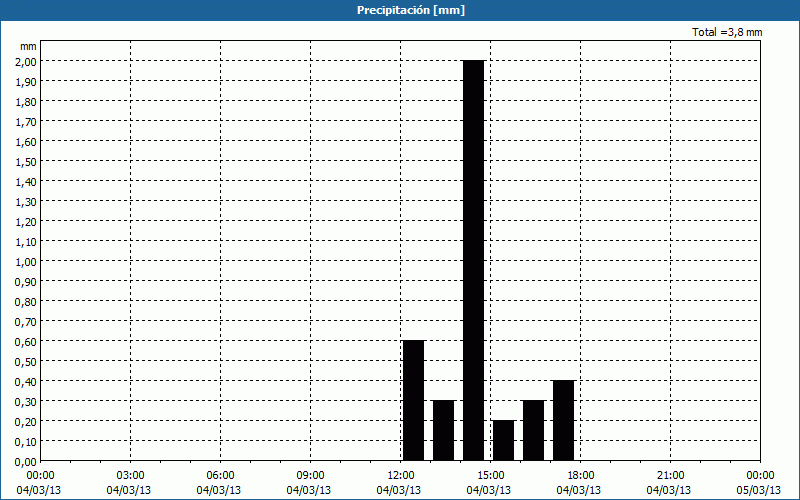Image resolution: width=800 pixels, height=500 pixels.
Task: Click the 'Precipitación [mm]' chart title
Action: pyautogui.click(x=411, y=10)
